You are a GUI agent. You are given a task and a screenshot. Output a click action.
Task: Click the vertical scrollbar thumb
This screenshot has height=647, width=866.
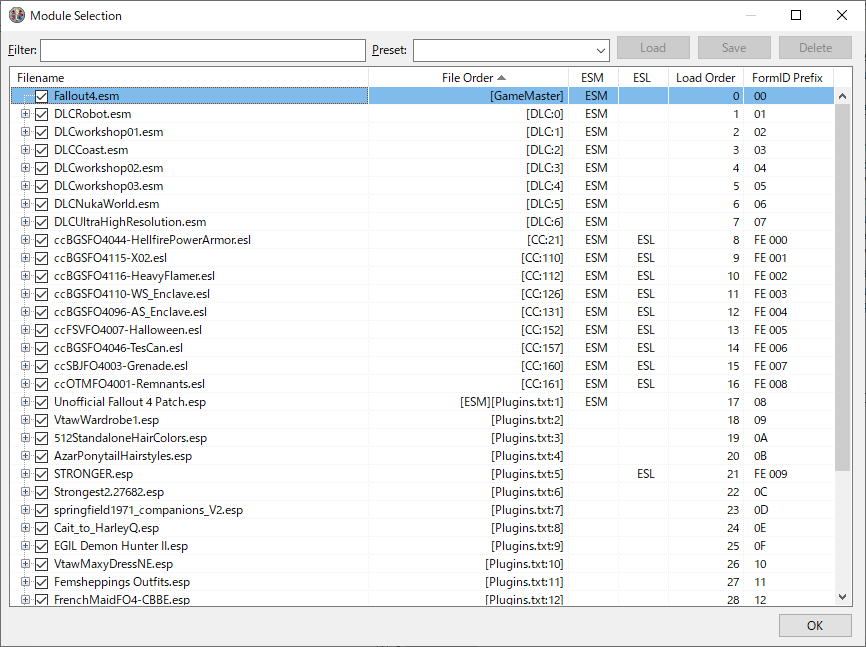[x=842, y=287]
